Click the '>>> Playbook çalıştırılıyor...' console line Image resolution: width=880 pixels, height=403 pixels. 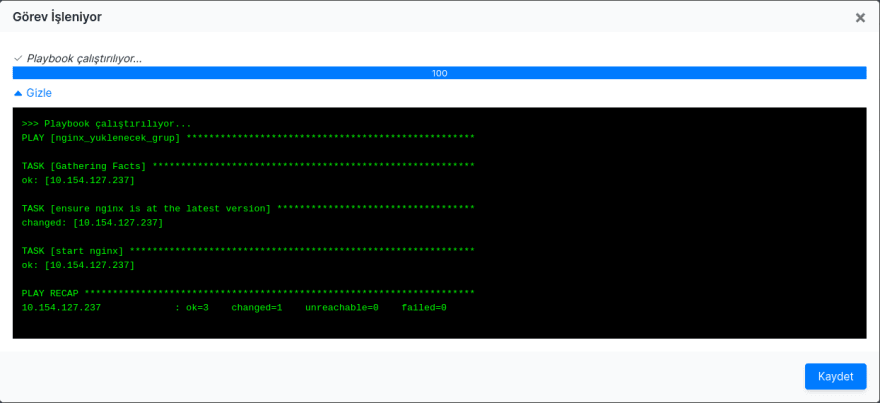tap(107, 123)
